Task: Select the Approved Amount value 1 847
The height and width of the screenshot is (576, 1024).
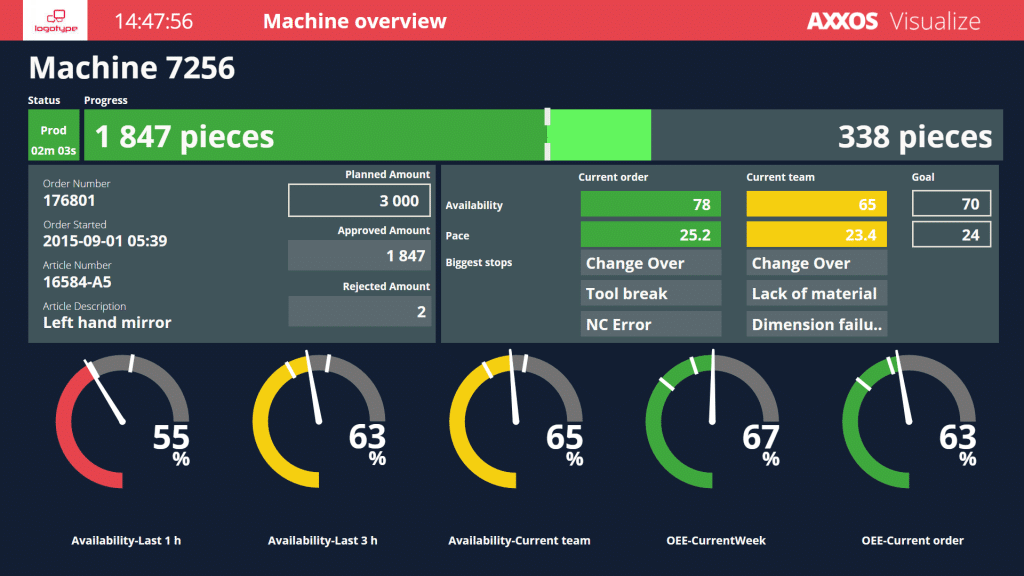Action: pyautogui.click(x=360, y=256)
